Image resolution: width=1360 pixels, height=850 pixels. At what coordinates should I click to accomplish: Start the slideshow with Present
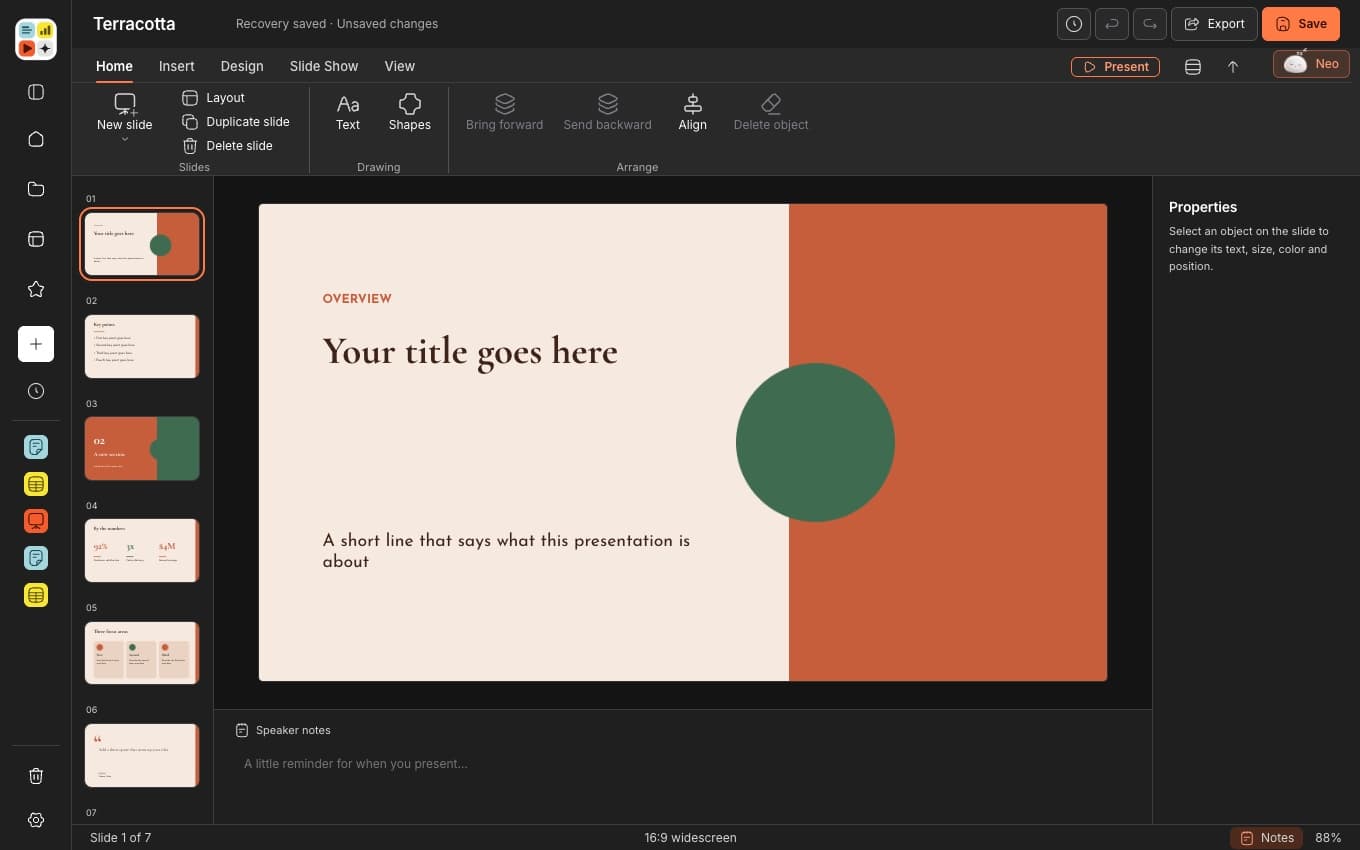pos(1115,67)
